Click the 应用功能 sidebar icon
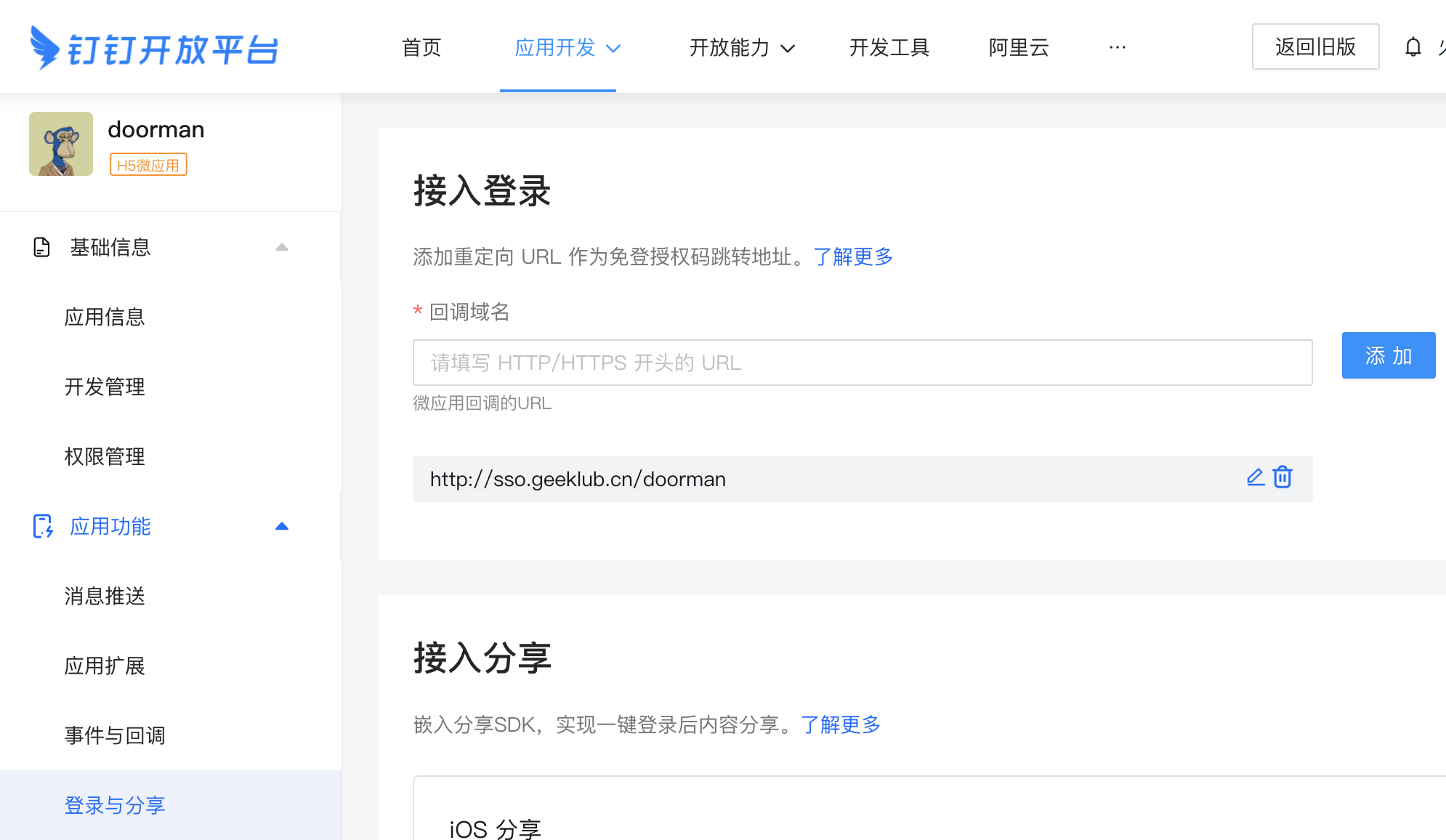 [43, 526]
